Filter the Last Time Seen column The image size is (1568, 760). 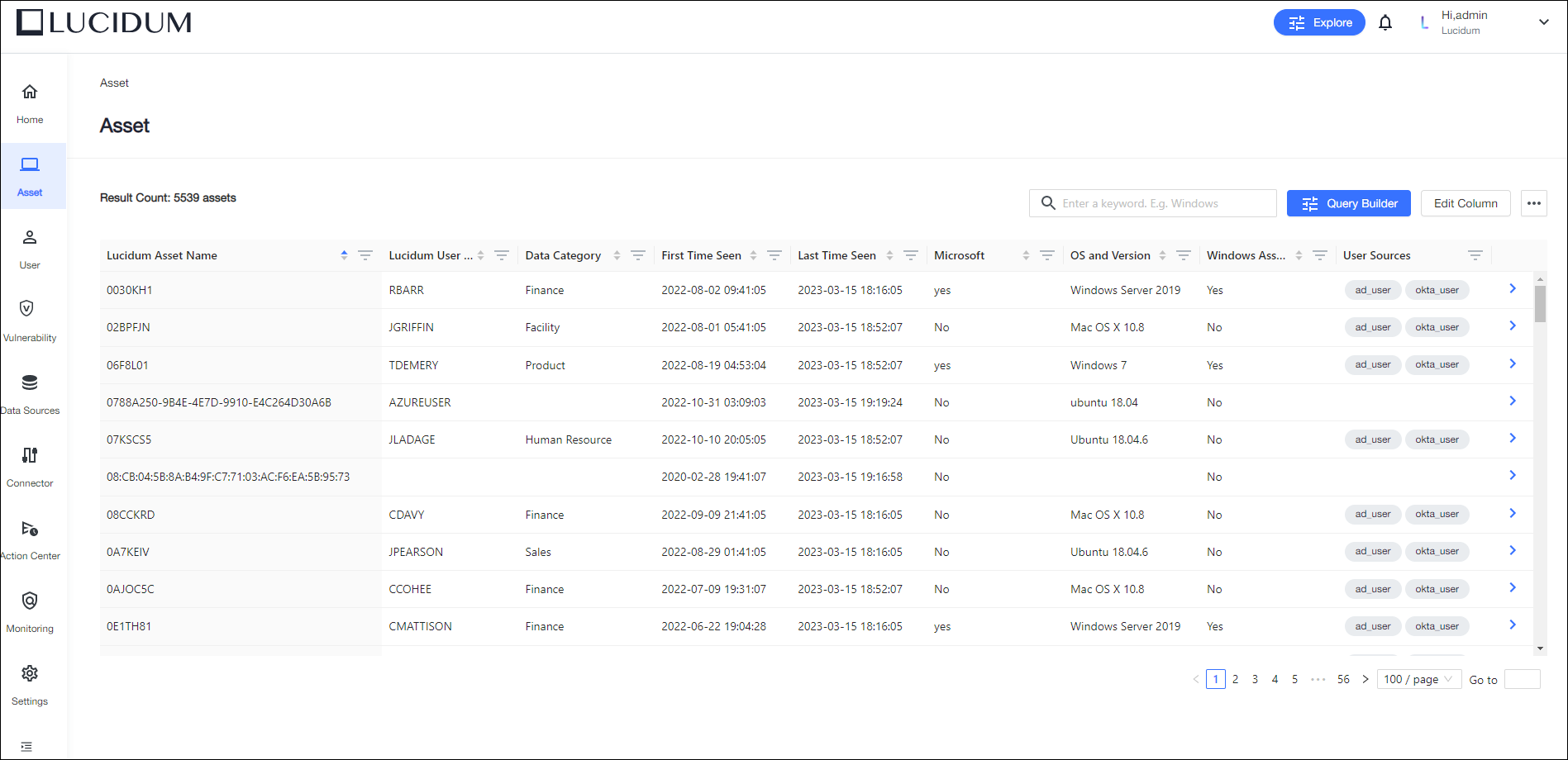click(911, 255)
